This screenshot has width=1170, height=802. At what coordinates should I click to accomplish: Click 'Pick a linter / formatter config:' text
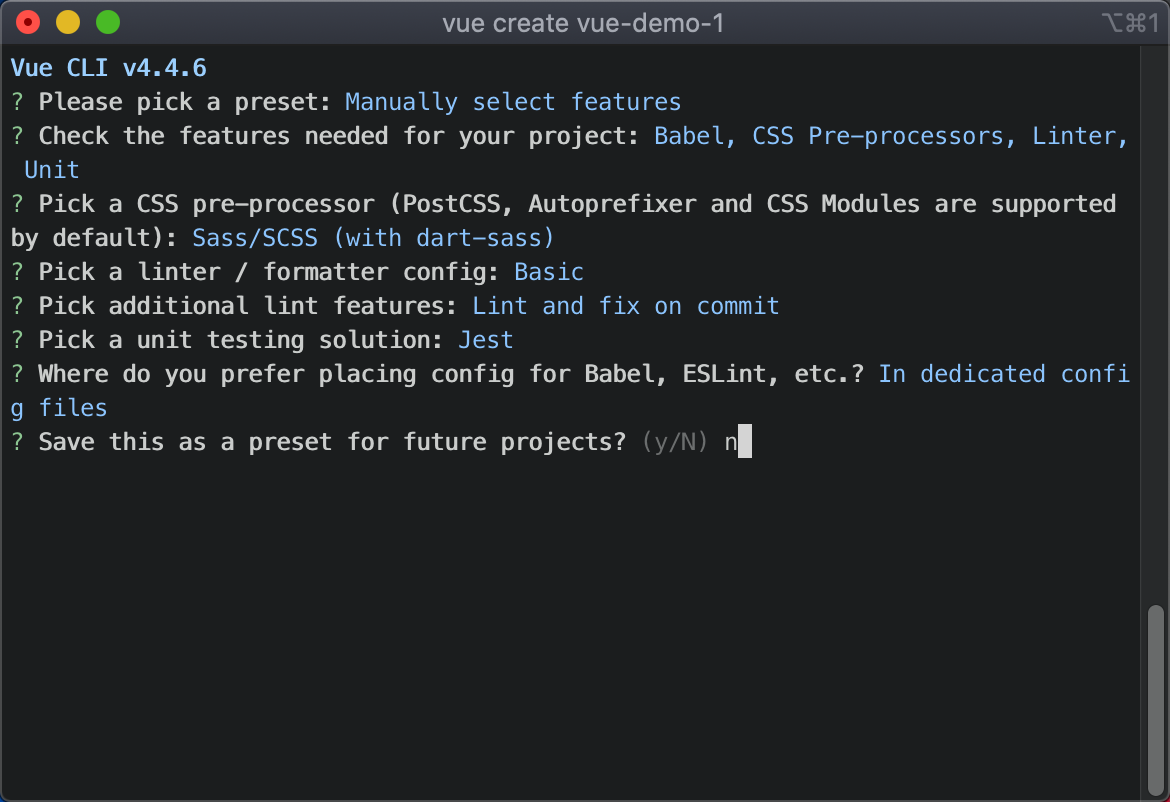point(269,272)
